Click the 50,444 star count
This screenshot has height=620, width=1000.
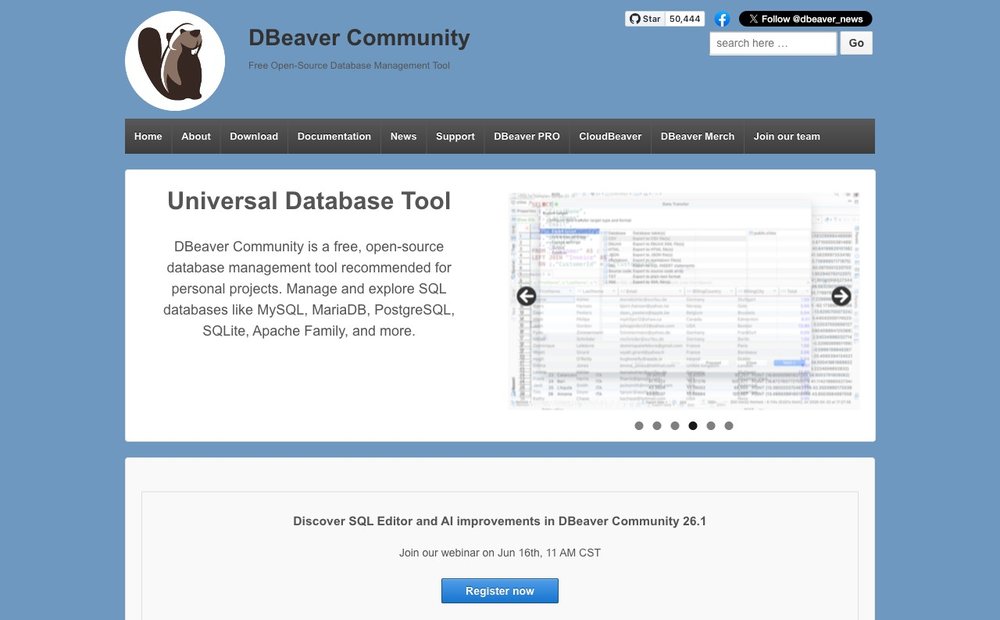tap(685, 19)
